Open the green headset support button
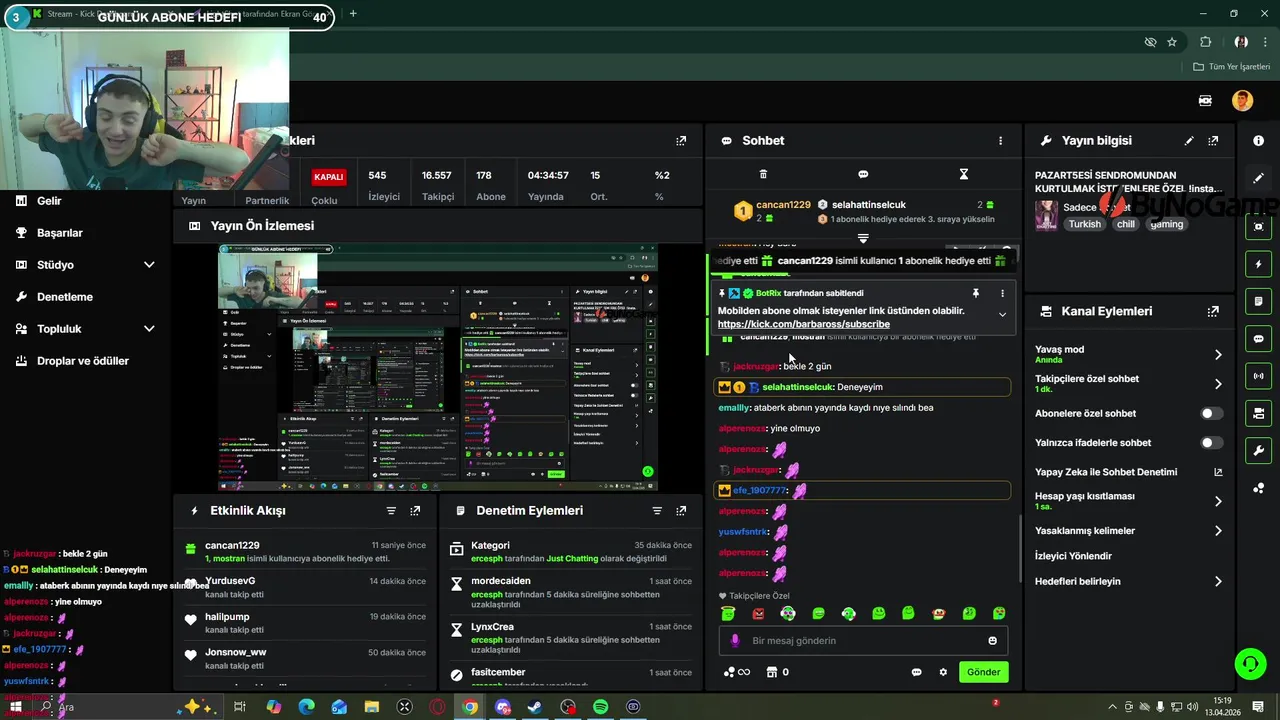Viewport: 1280px width, 720px height. point(1249,662)
